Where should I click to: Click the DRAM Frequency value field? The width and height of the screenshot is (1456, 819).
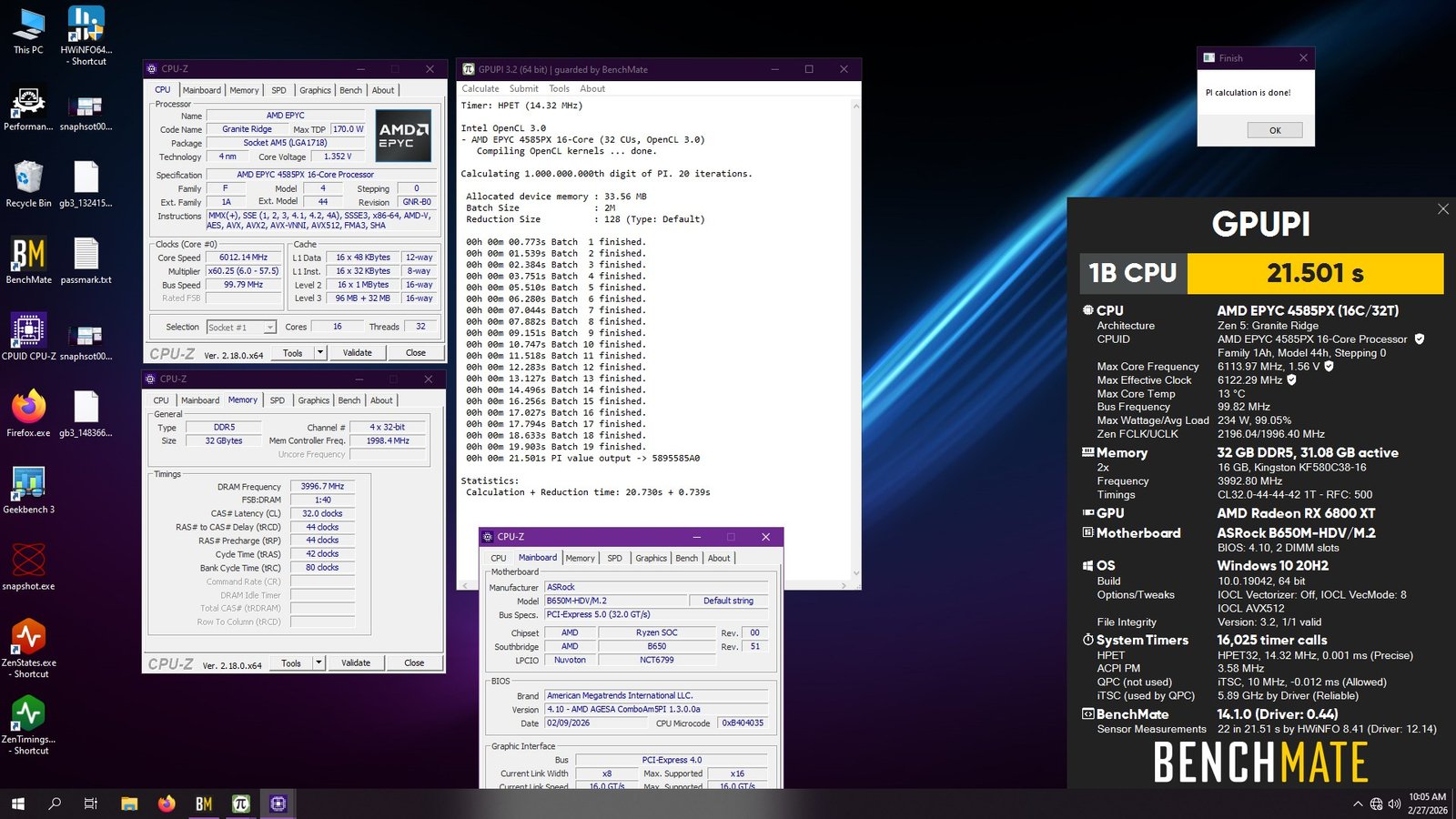pyautogui.click(x=322, y=487)
